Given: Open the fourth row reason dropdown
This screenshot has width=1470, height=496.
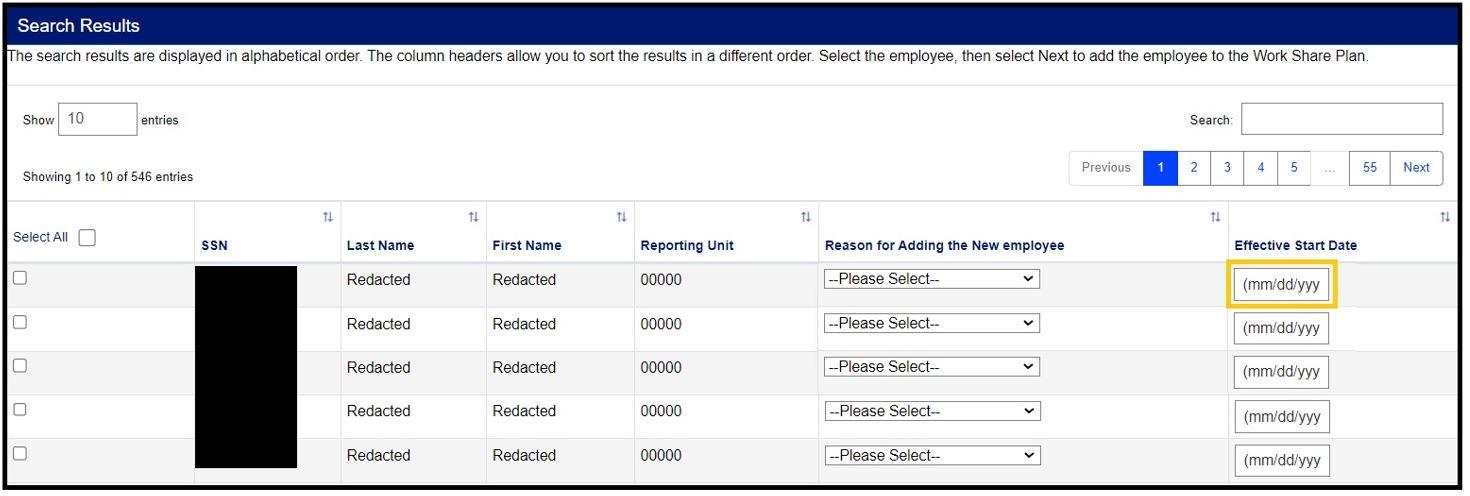Looking at the screenshot, I should pos(932,411).
